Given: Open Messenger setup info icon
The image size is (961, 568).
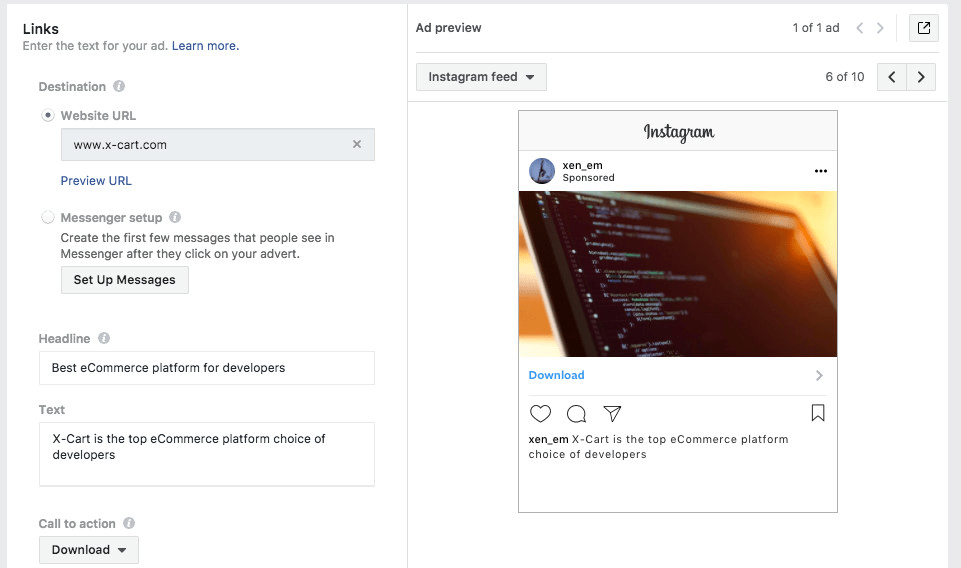Looking at the screenshot, I should click(x=175, y=217).
